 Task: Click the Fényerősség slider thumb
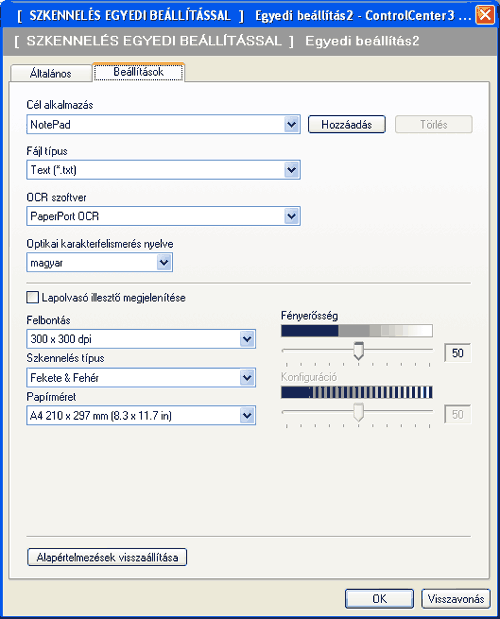[x=358, y=351]
